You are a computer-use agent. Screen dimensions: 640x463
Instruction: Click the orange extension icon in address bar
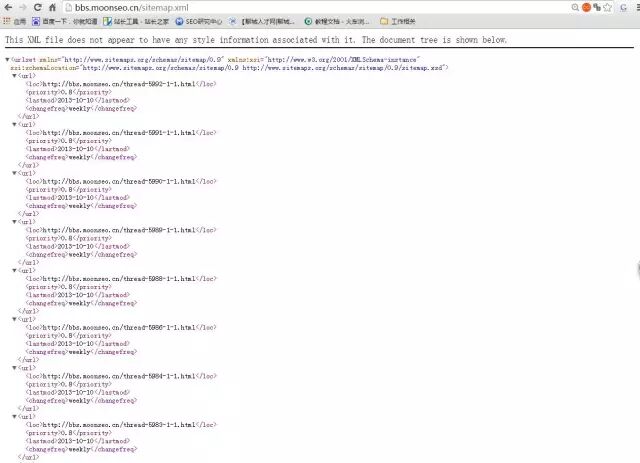[x=586, y=7]
